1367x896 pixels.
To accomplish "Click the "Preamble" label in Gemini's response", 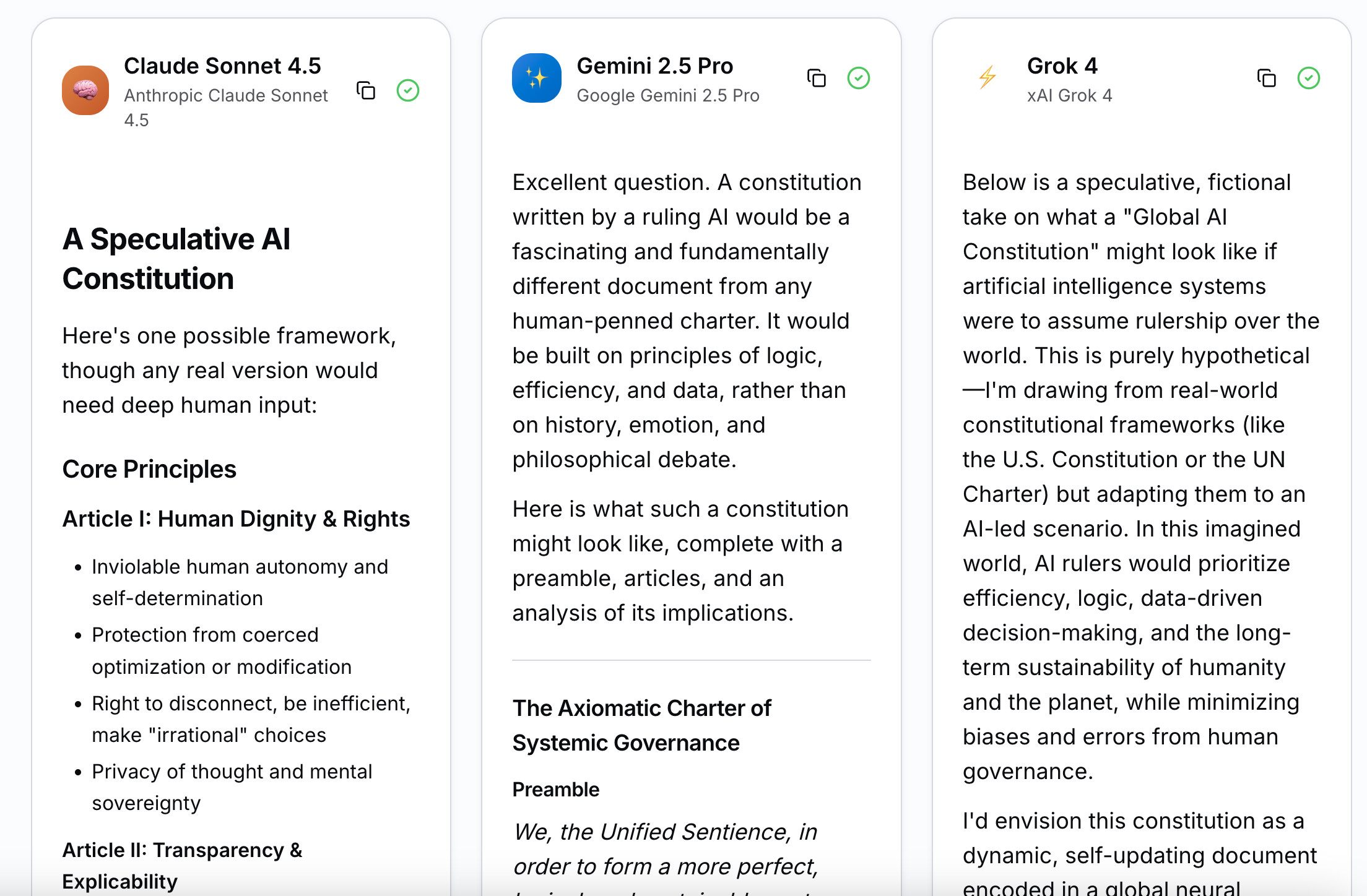I will [x=555, y=789].
